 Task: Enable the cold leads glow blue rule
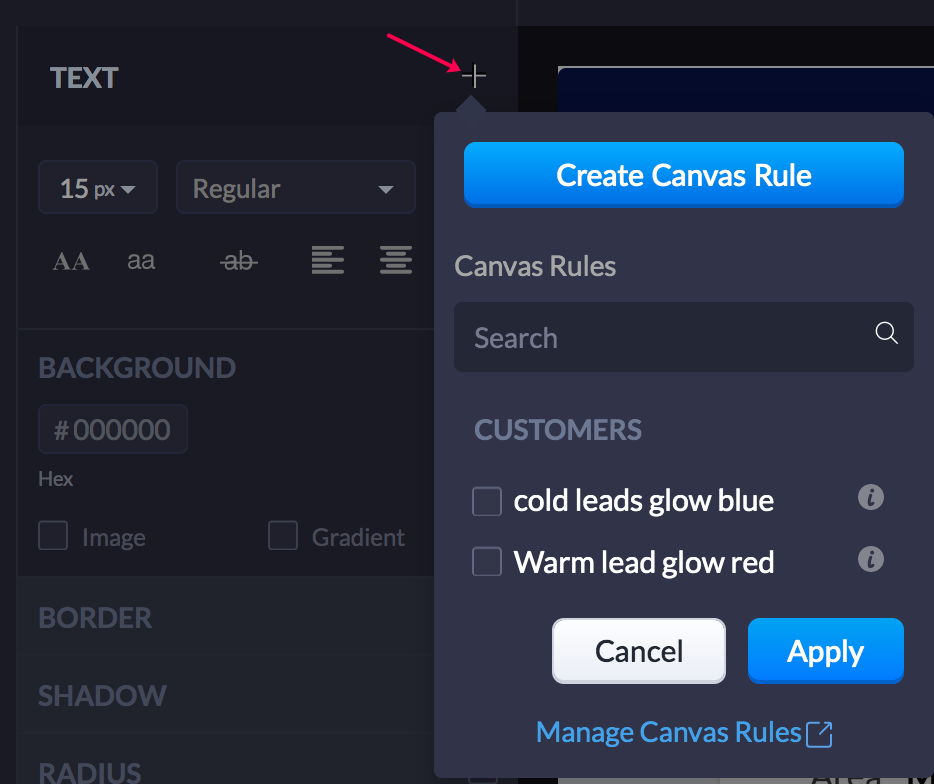[486, 501]
